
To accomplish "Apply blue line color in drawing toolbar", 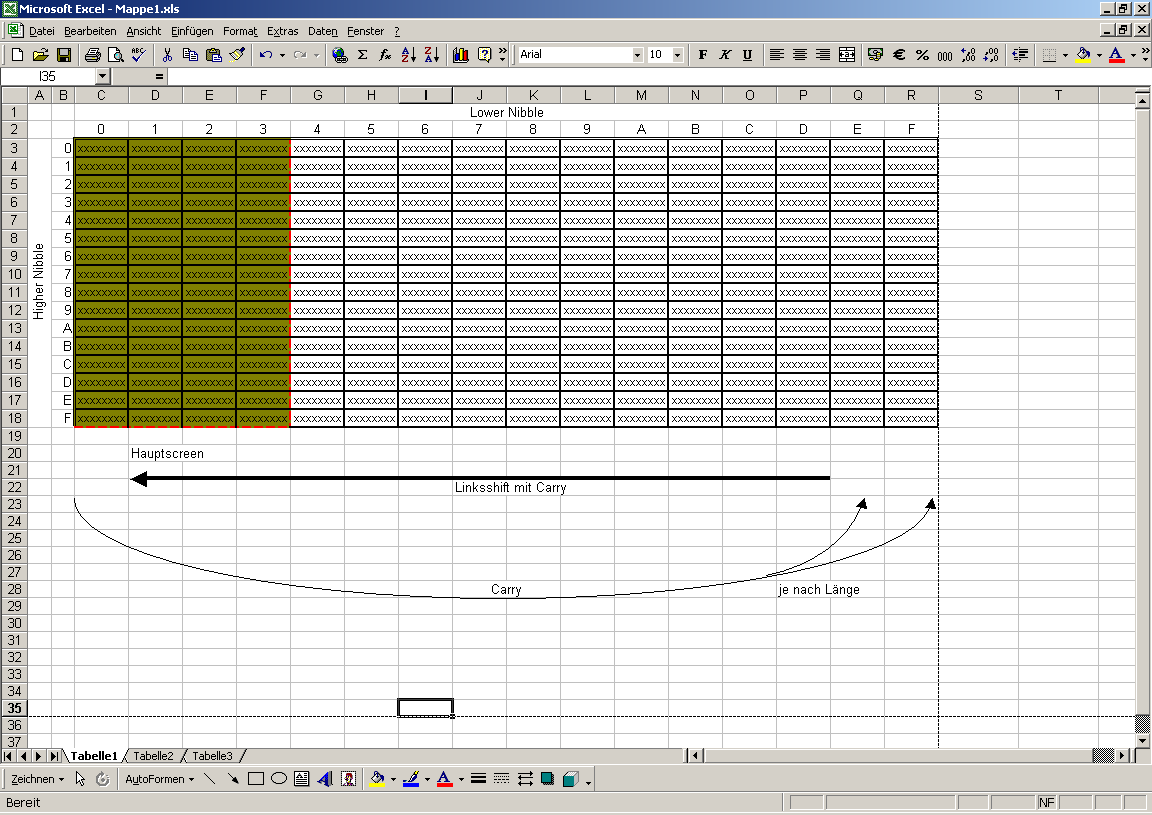I will [411, 779].
